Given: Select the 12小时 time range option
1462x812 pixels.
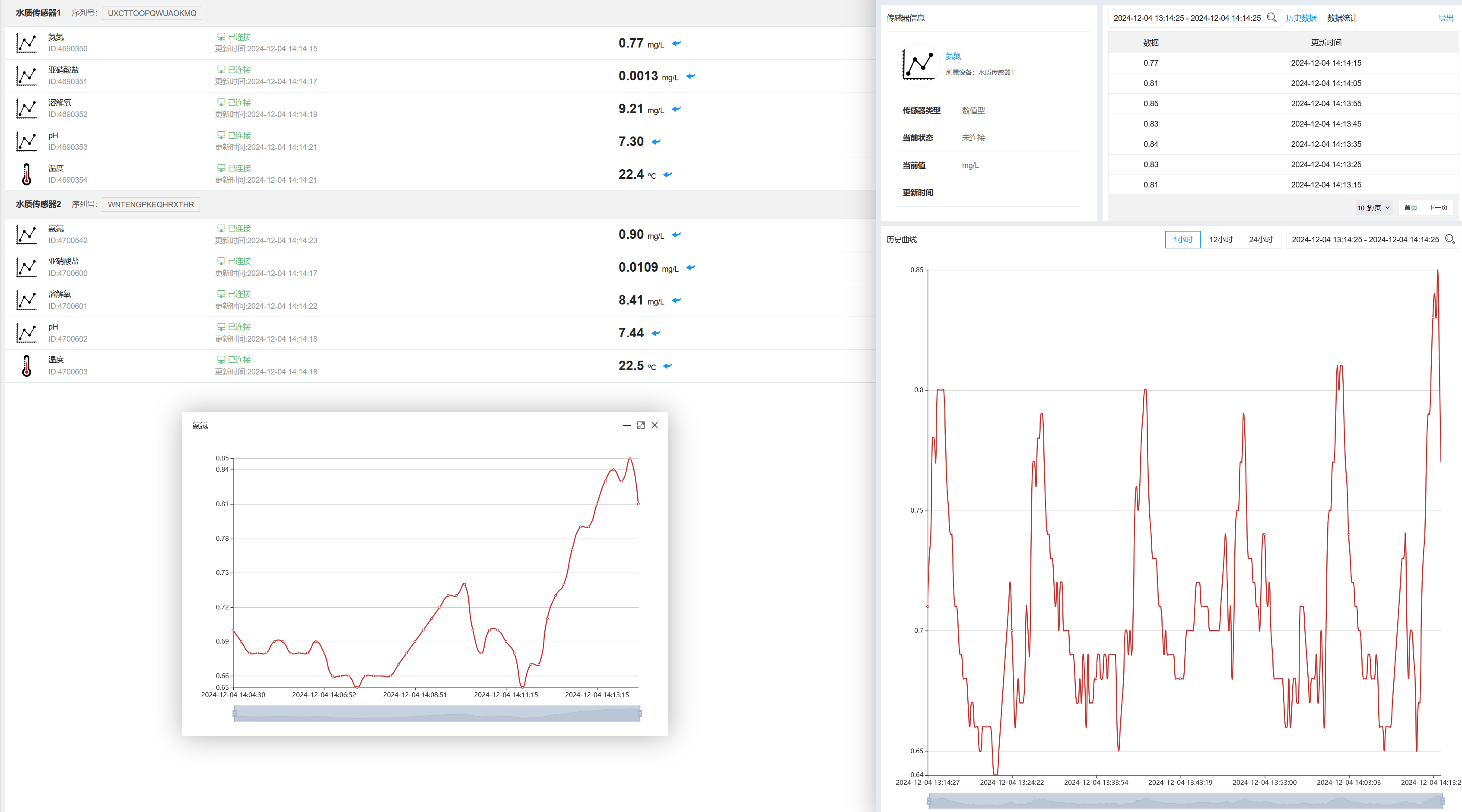Looking at the screenshot, I should pyautogui.click(x=1221, y=239).
